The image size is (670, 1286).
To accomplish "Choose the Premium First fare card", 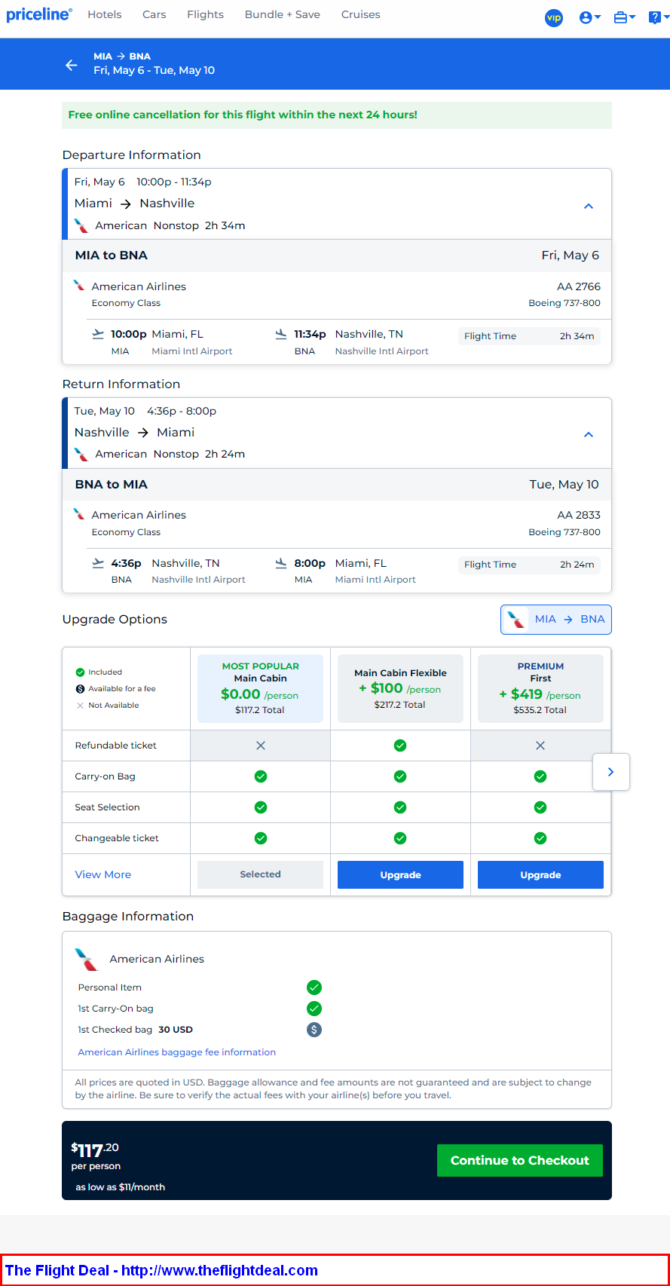I will (540, 688).
